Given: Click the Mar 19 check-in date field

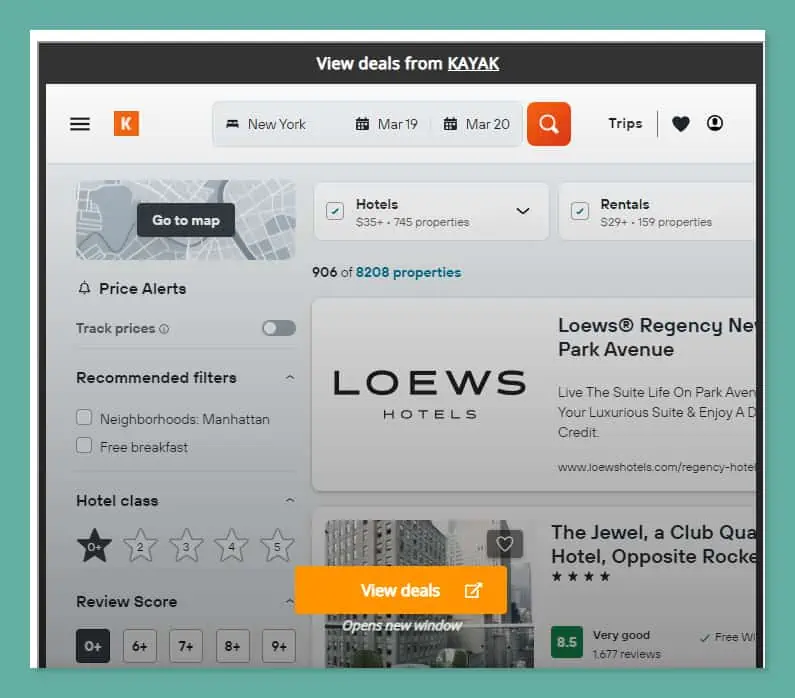Looking at the screenshot, I should click(x=386, y=124).
